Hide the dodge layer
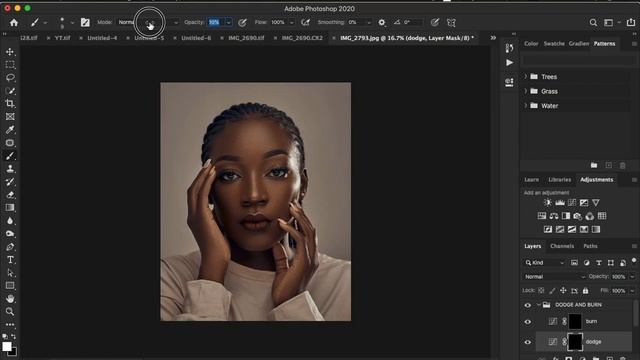The image size is (640, 360). point(528,342)
